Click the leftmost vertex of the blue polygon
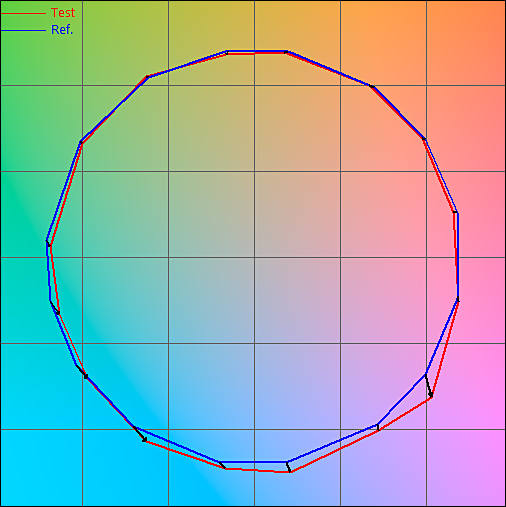This screenshot has width=506, height=507. 47,240
